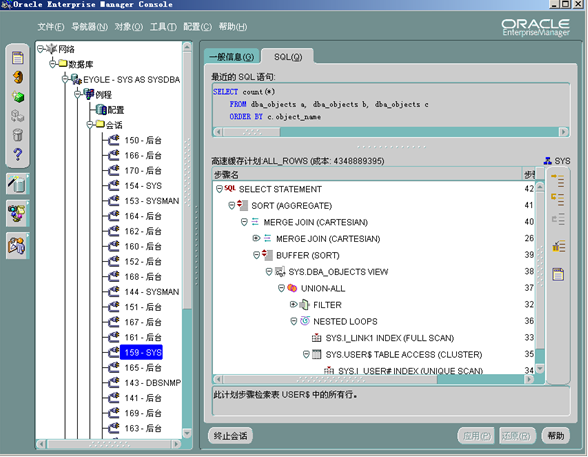Image resolution: width=588 pixels, height=457 pixels.
Task: Click the plan table horizontal scrollbar
Action: click(x=374, y=379)
